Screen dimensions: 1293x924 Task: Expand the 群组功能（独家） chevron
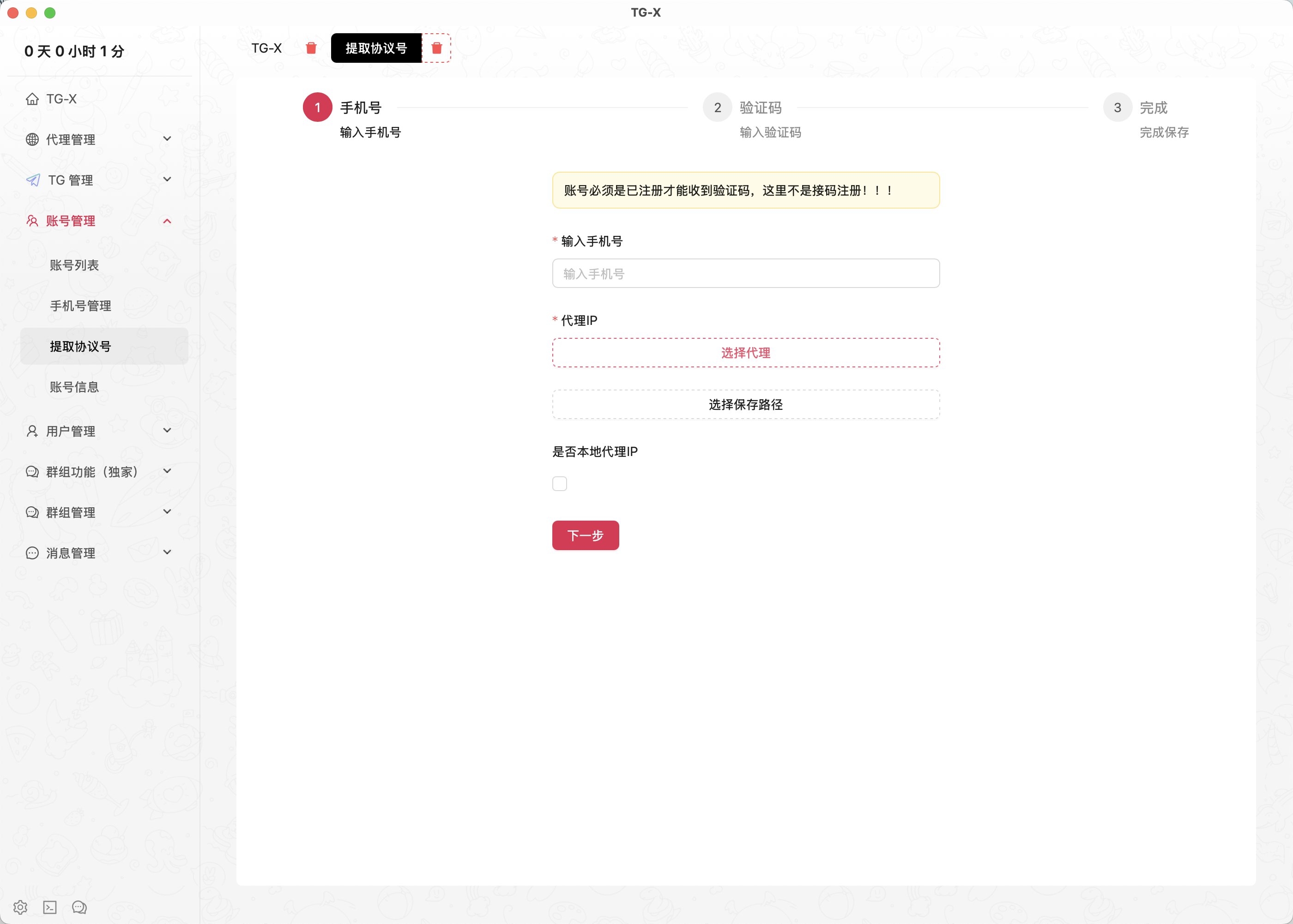click(x=167, y=471)
